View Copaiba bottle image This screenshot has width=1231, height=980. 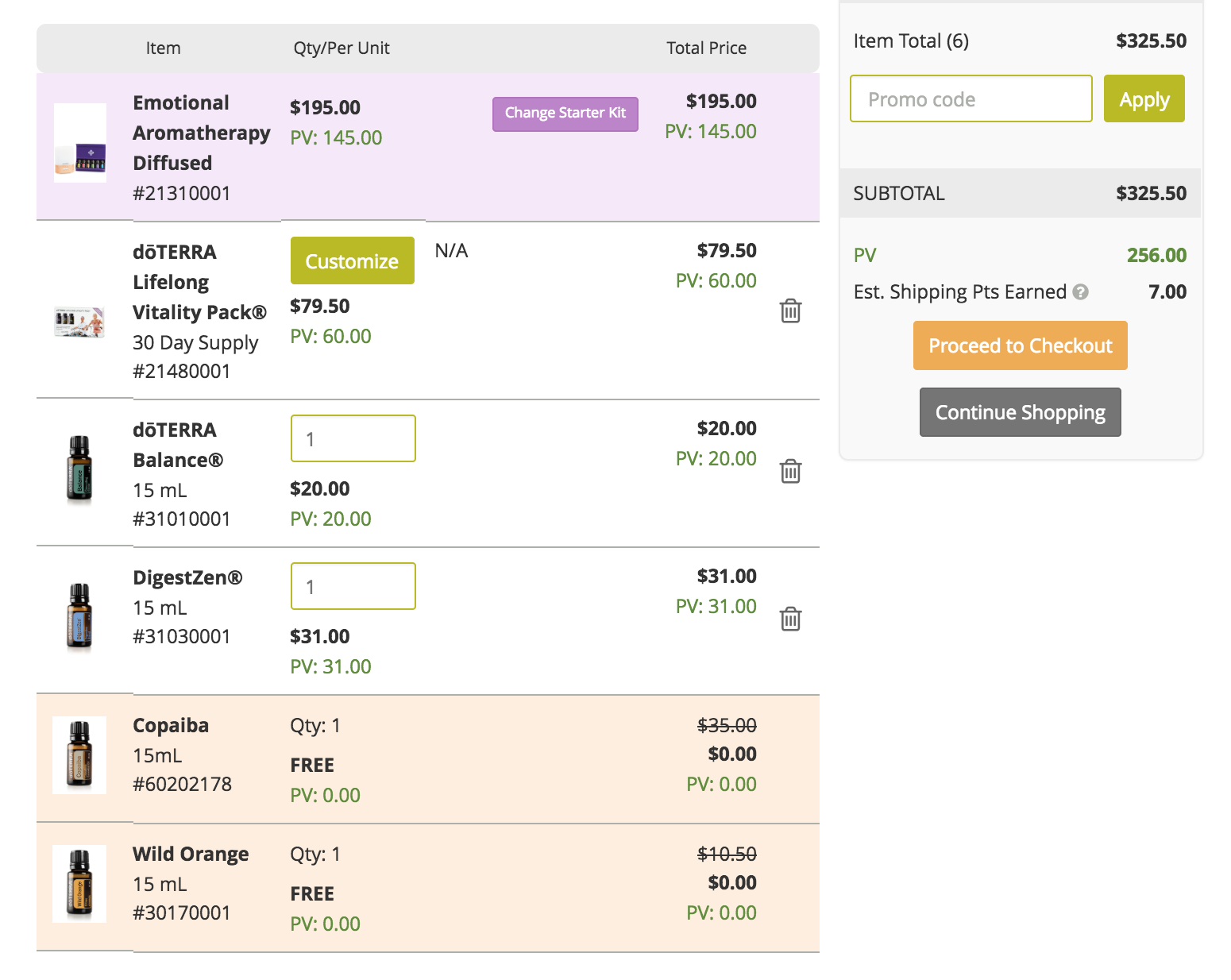pos(79,754)
